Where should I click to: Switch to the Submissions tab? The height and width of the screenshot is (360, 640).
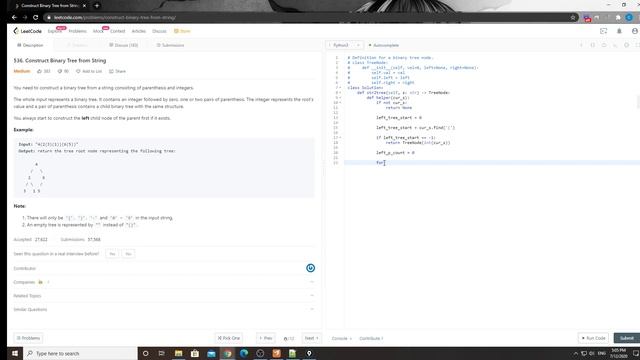171,45
